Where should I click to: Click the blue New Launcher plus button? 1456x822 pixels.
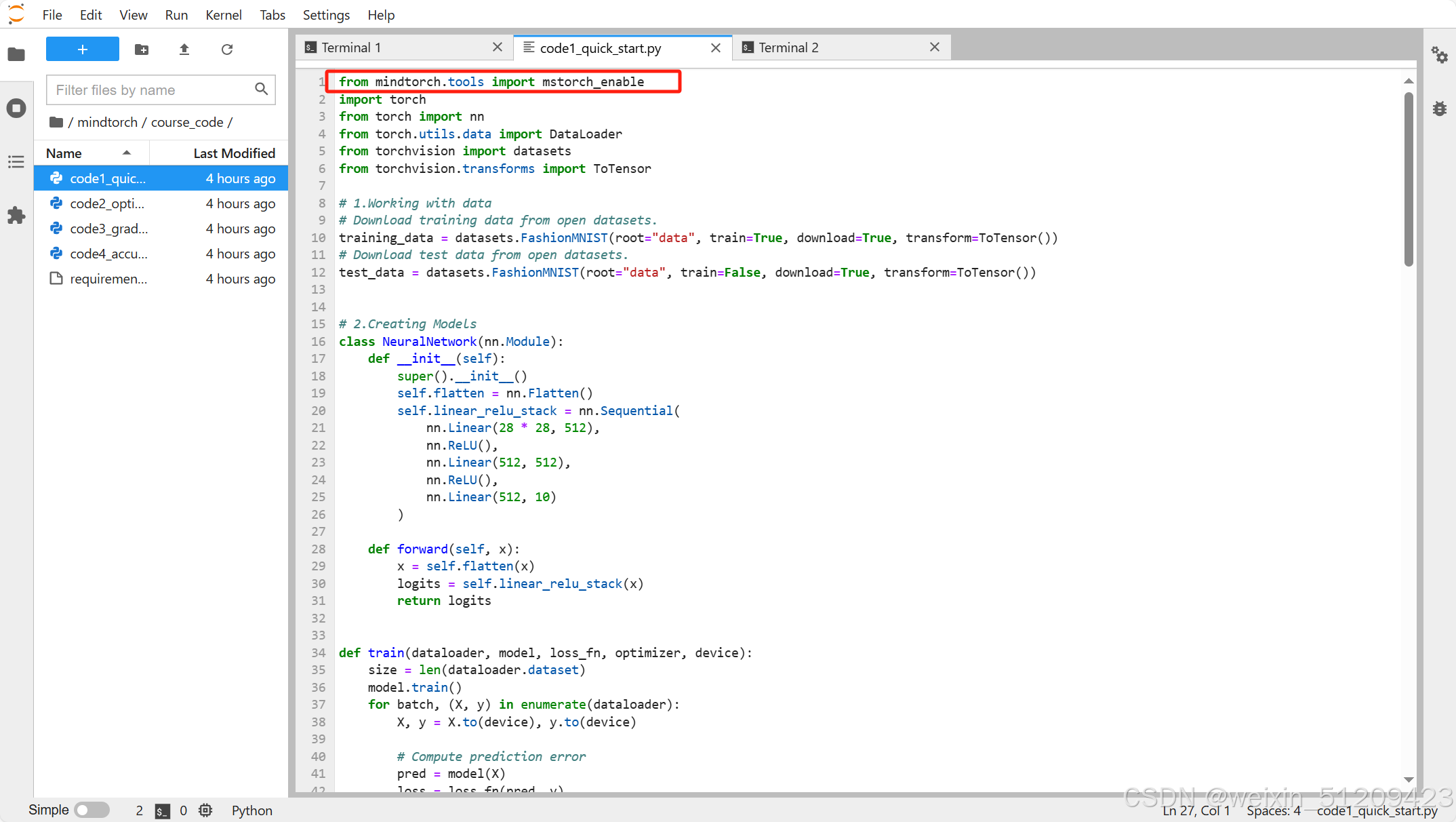click(83, 50)
